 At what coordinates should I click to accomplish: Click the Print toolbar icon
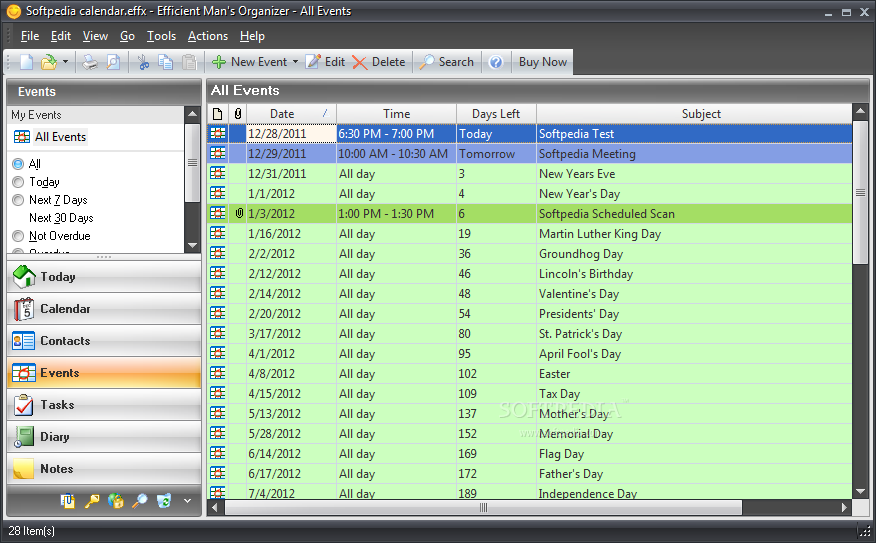pos(90,62)
